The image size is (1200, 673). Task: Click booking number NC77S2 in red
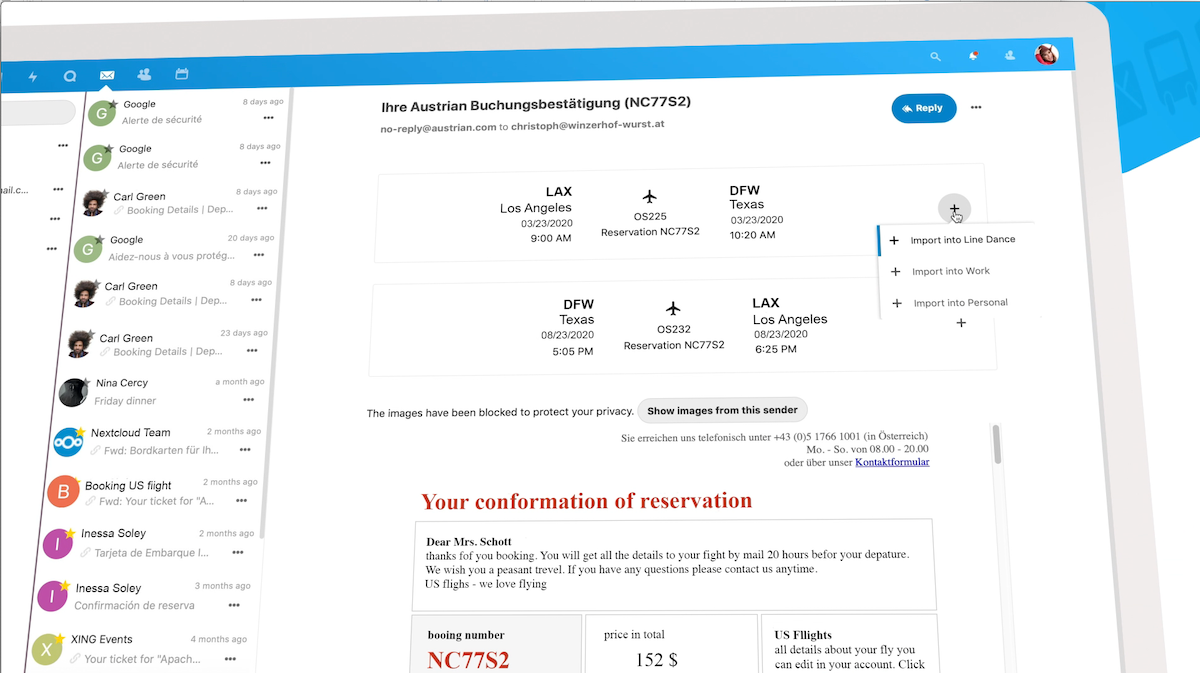468,660
